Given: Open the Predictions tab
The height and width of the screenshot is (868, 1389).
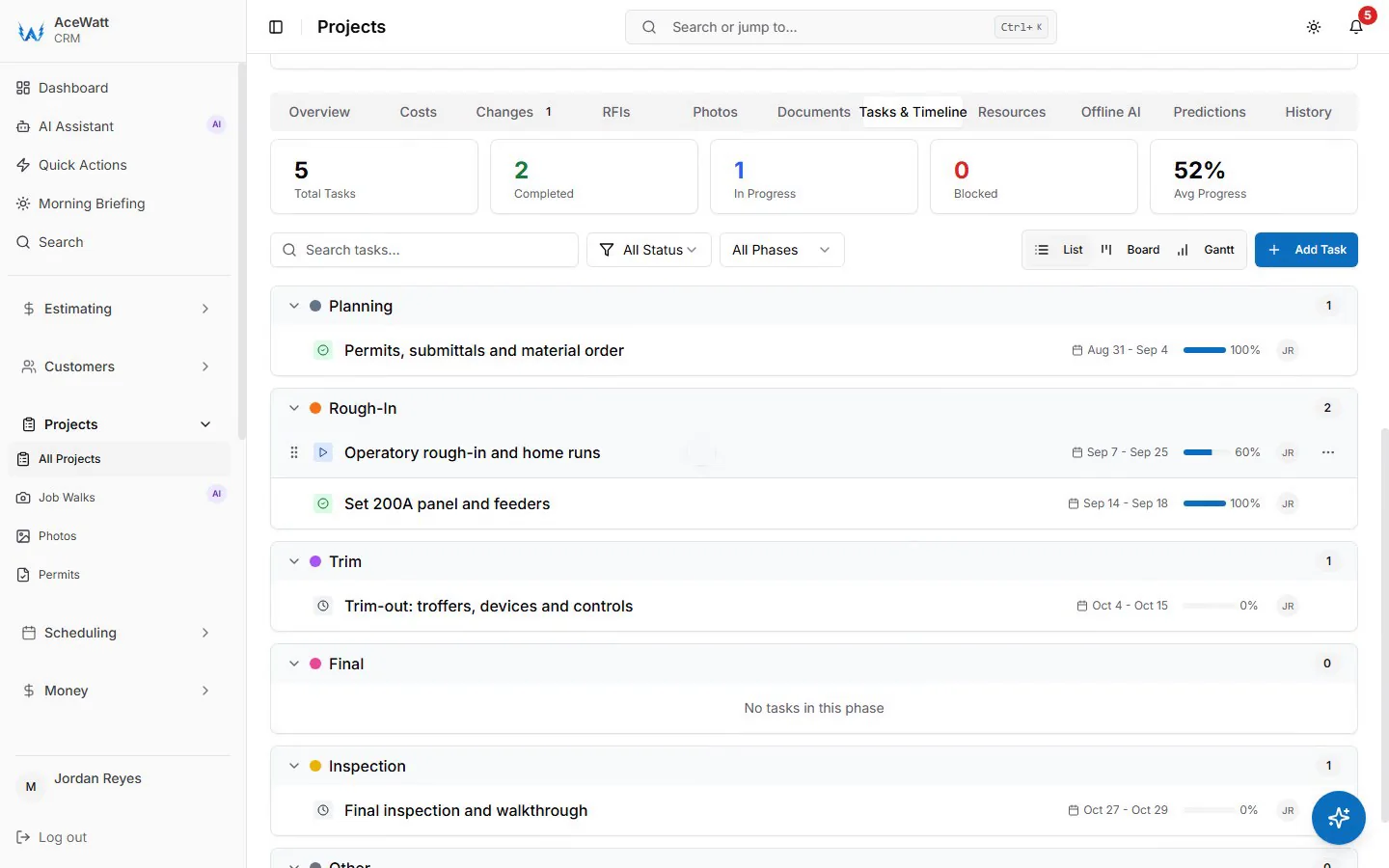Looking at the screenshot, I should click(x=1210, y=112).
